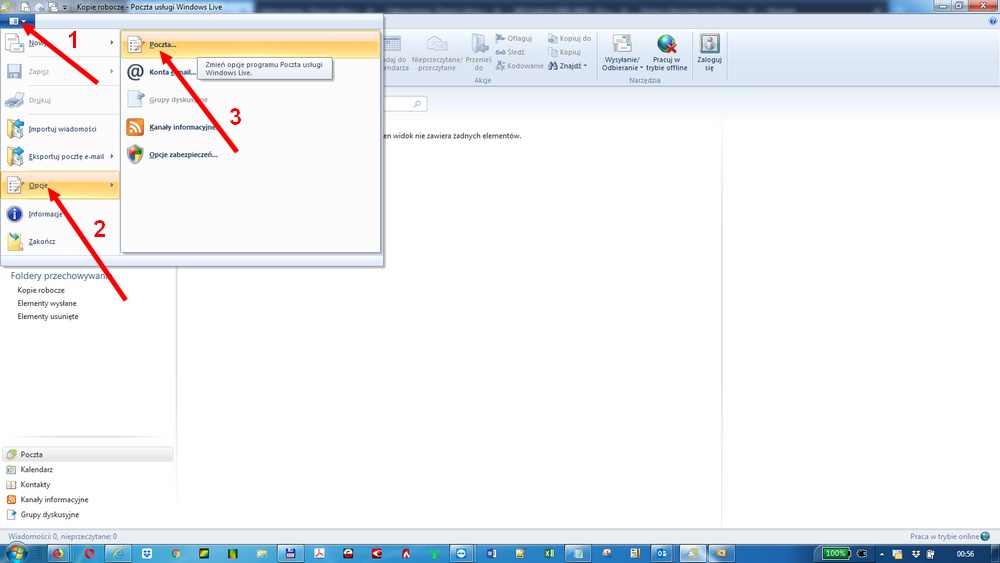This screenshot has width=1000, height=563.
Task: Show hidden system tray icons
Action: 882,554
